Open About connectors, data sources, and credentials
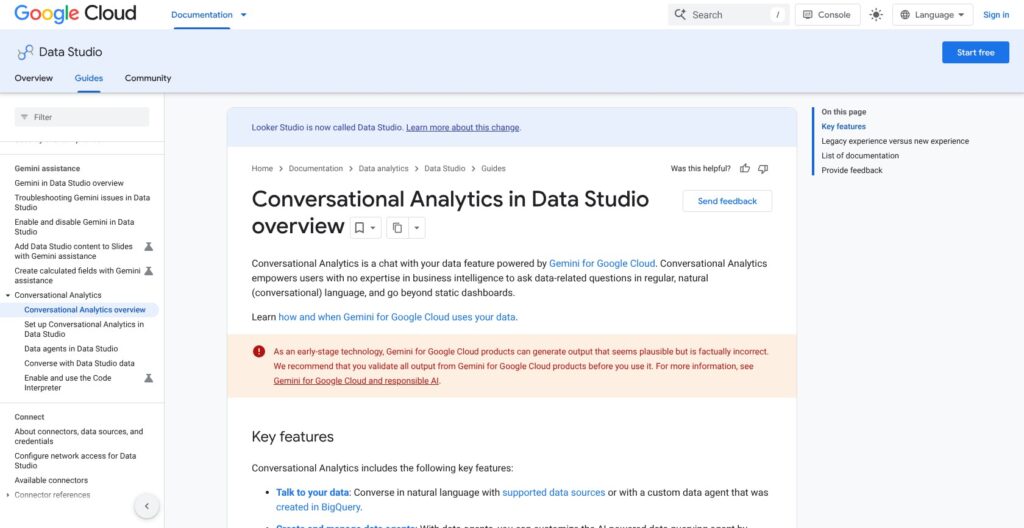This screenshot has height=528, width=1024. click(78, 437)
